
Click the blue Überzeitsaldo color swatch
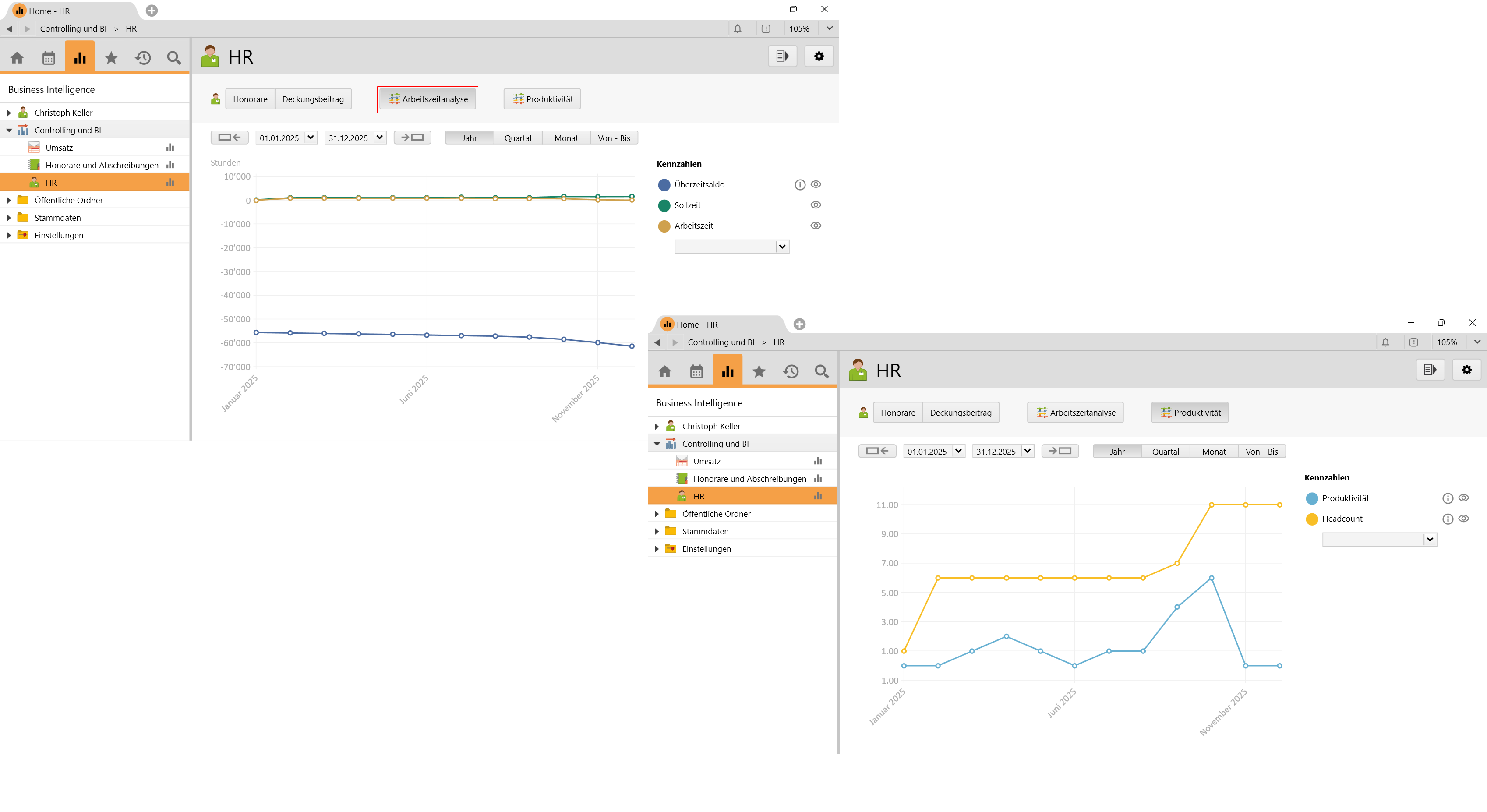(664, 185)
